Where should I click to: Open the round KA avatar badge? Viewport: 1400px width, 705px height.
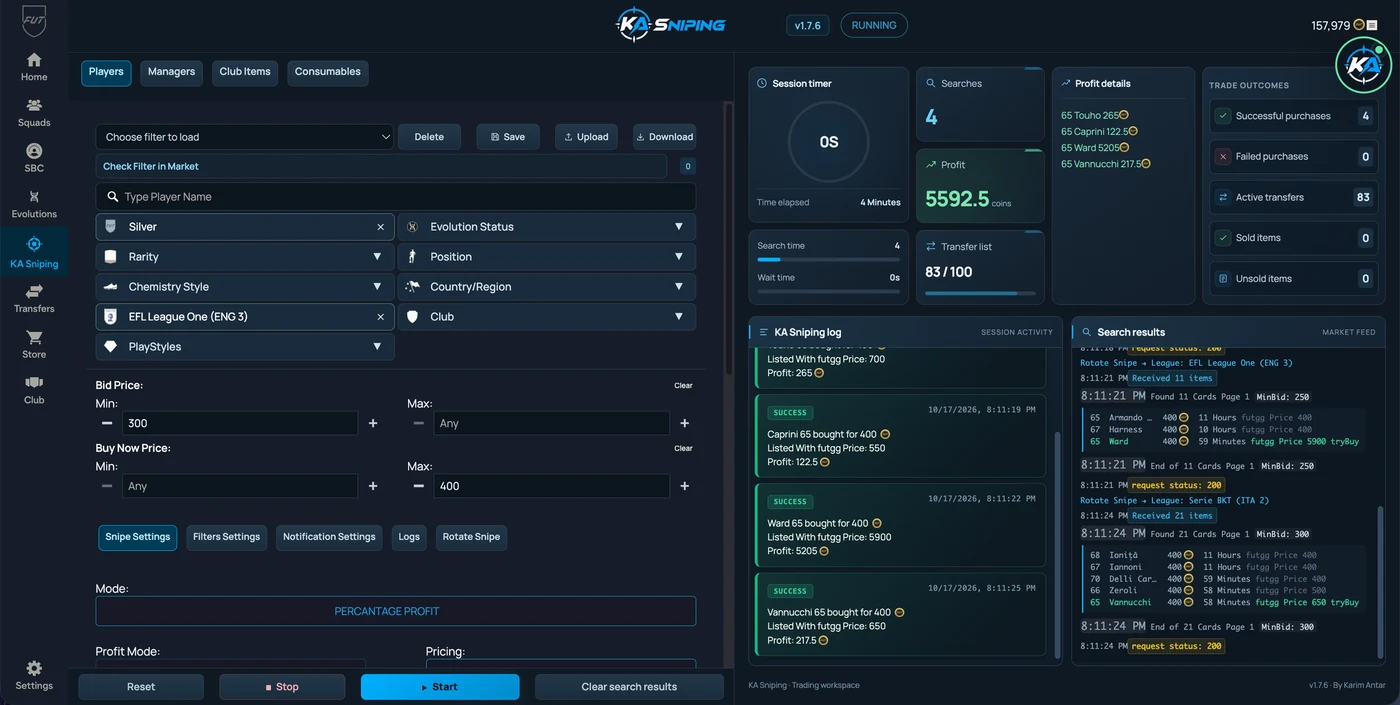[1364, 64]
